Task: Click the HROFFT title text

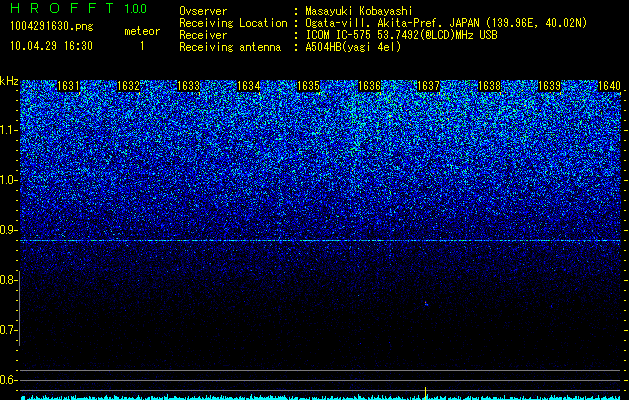Action: [62, 8]
